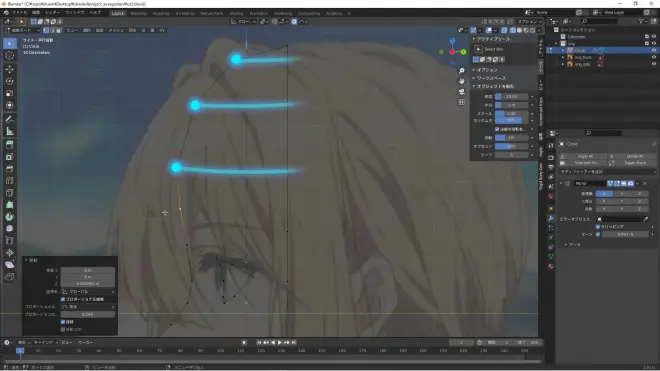The height and width of the screenshot is (371, 660).
Task: Toggle Mirror axis X button
Action: point(604,193)
